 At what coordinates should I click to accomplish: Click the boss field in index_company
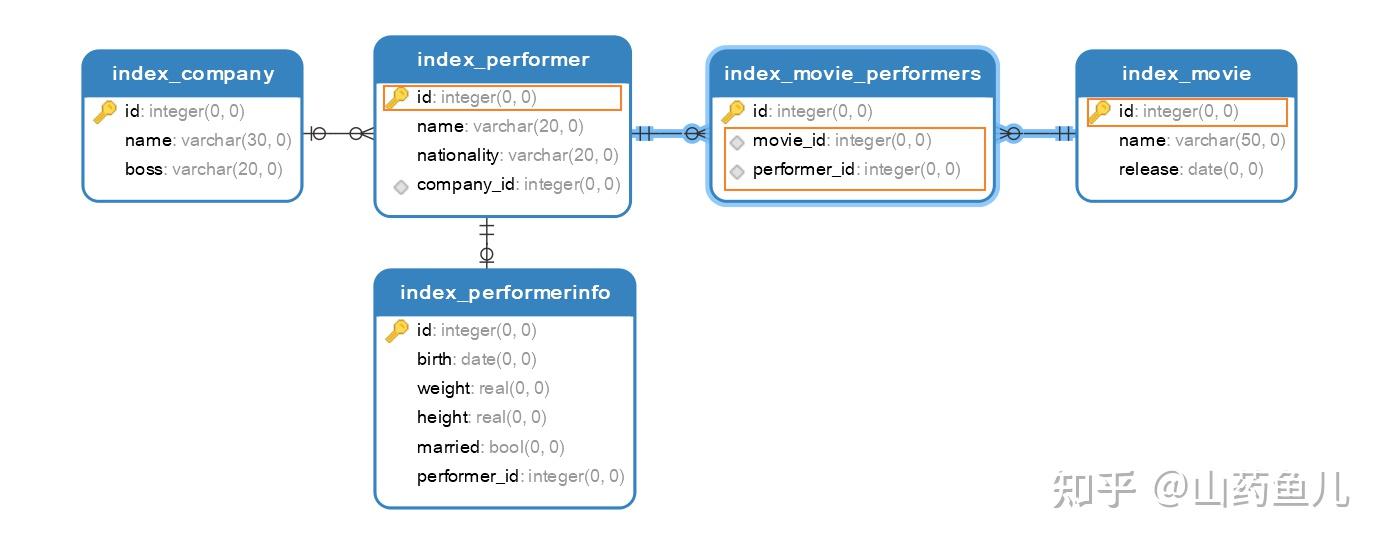click(x=203, y=169)
